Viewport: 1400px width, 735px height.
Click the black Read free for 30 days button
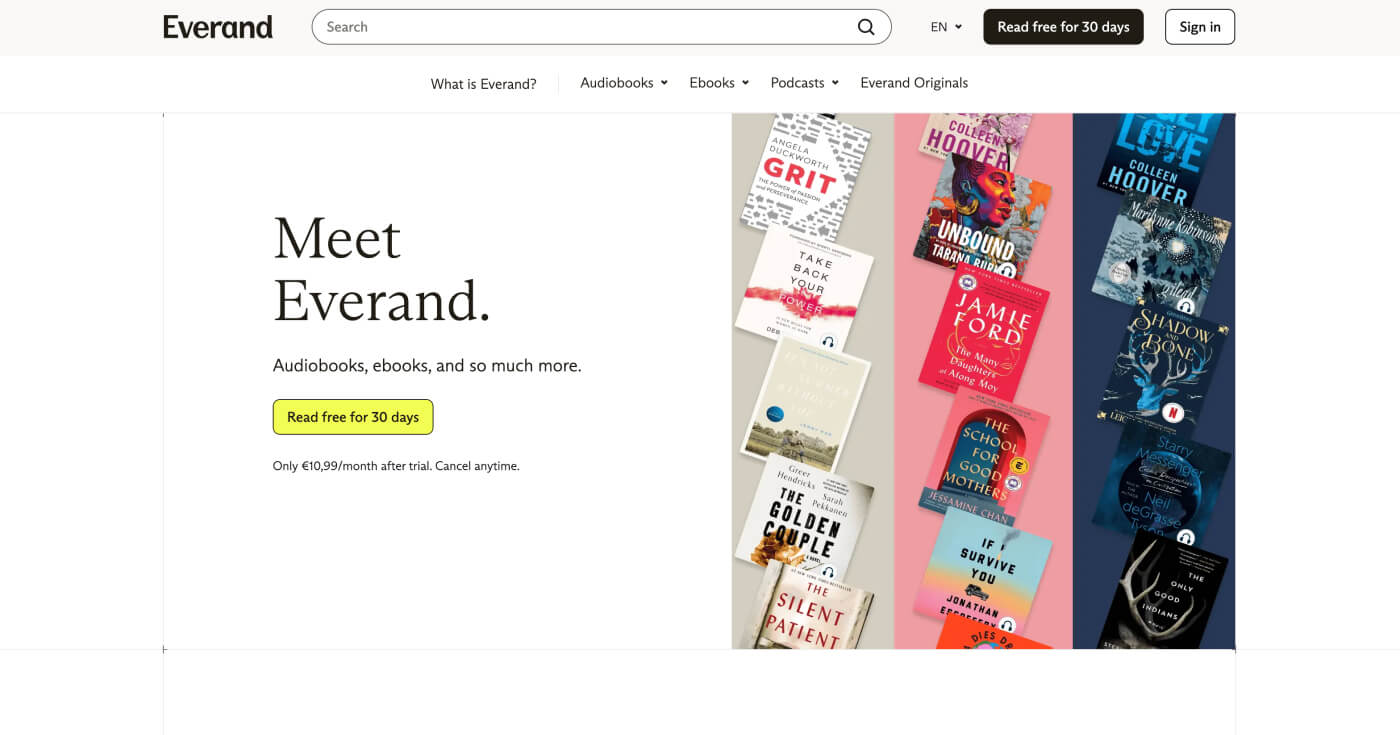coord(1063,27)
